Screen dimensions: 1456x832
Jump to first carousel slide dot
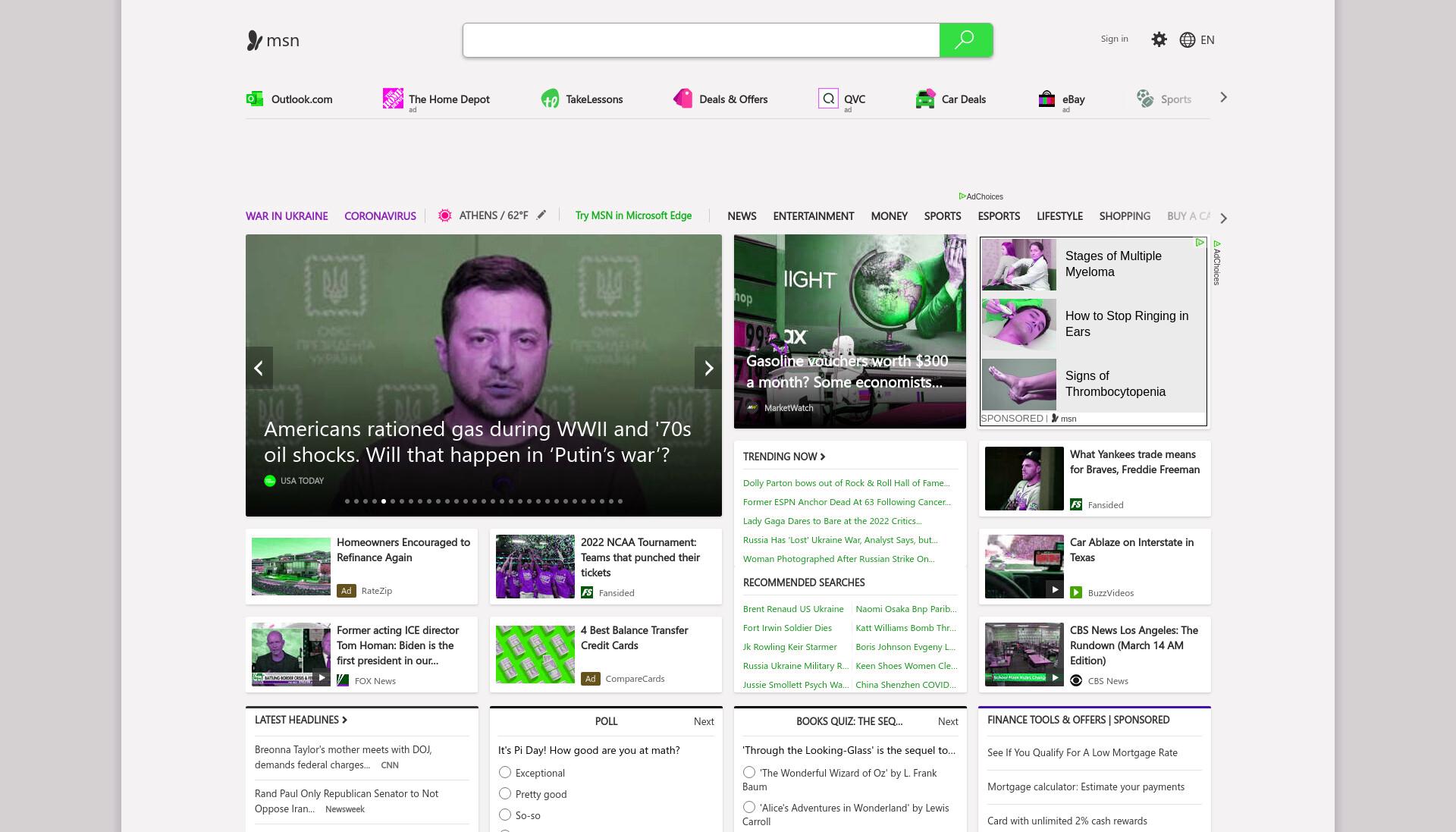click(347, 501)
